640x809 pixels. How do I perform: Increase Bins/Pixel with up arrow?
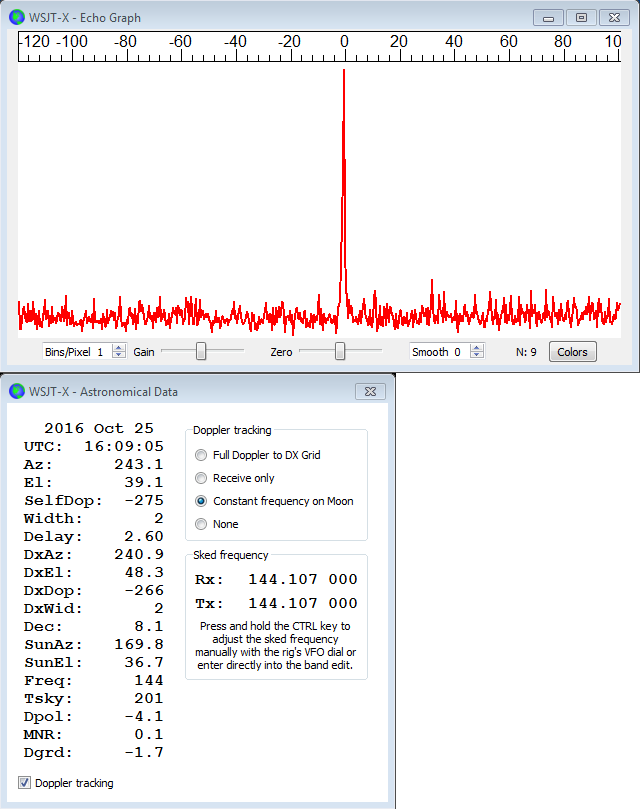click(119, 348)
